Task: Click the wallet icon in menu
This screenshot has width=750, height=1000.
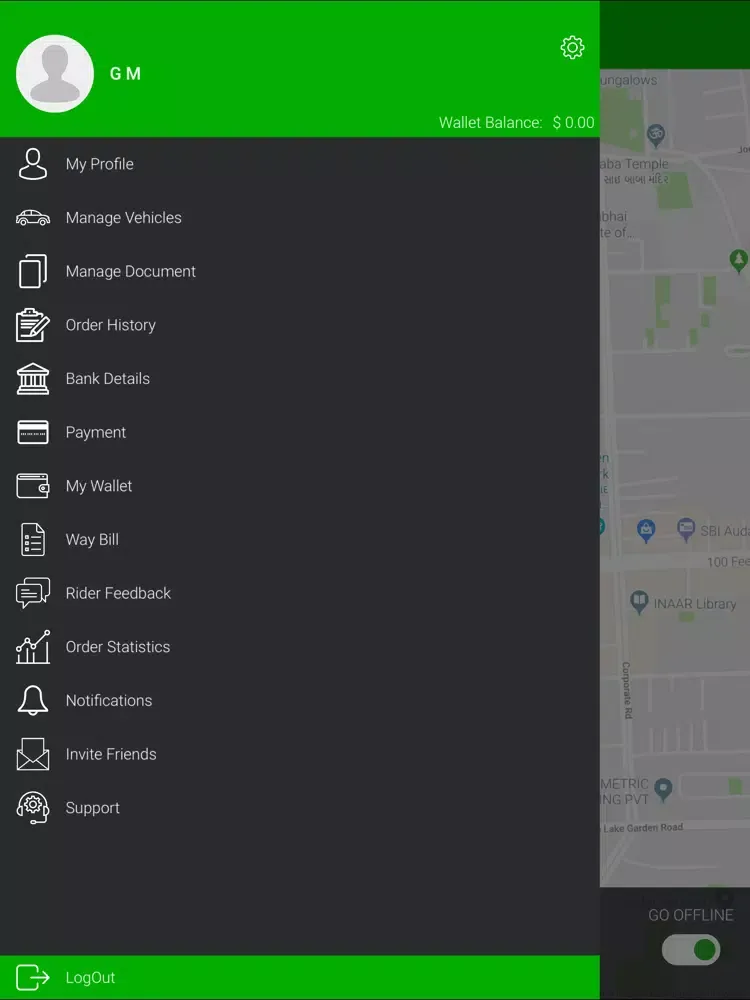Action: point(33,486)
